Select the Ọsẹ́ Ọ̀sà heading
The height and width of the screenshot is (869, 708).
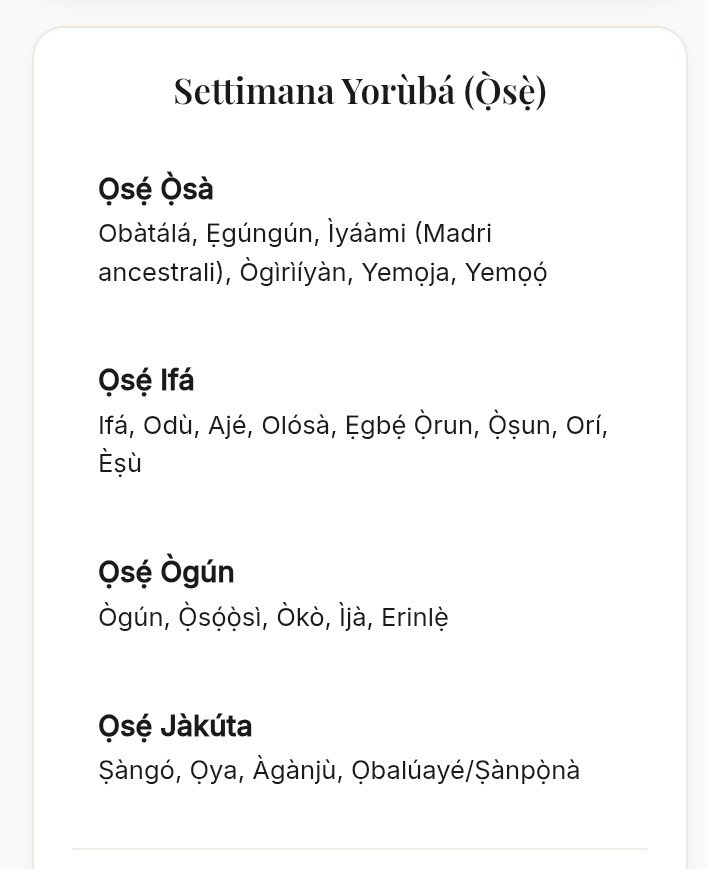[156, 189]
